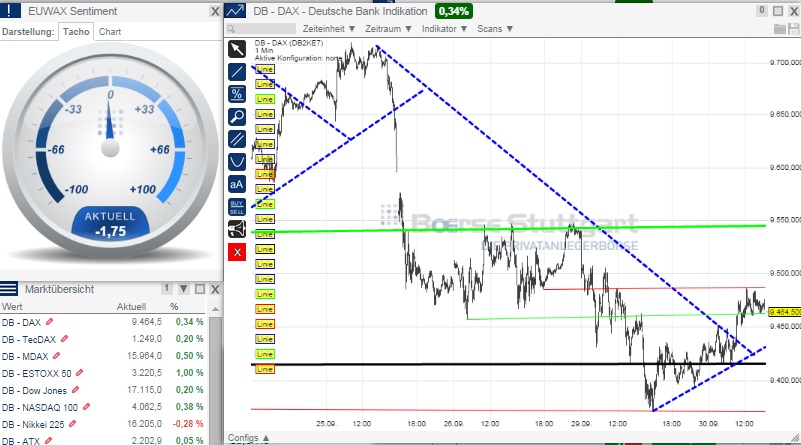Select the DB - NASDAQ 100 row name

pos(40,407)
